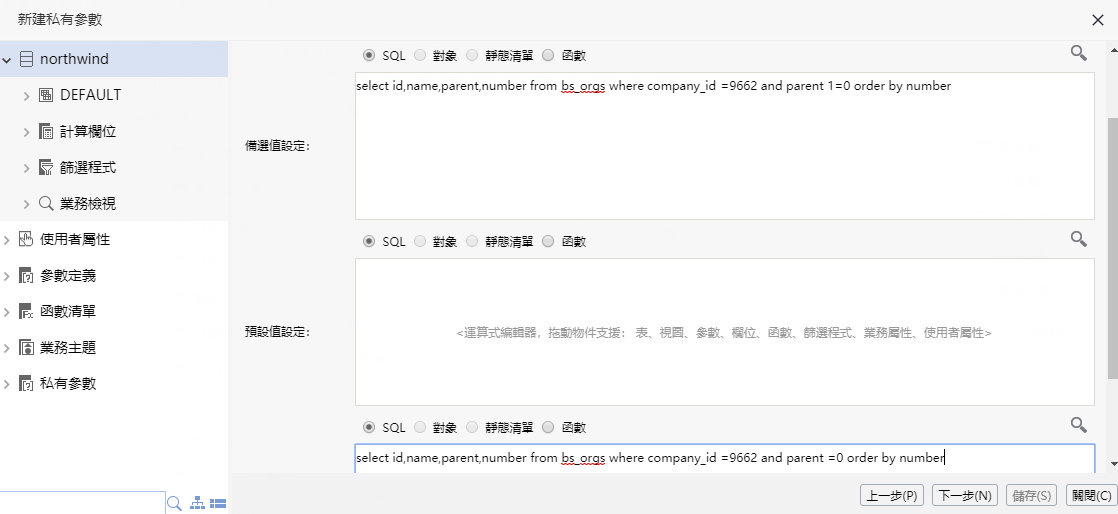Click the search magnifier beside the tree search box
The height and width of the screenshot is (514, 1118).
pos(174,503)
